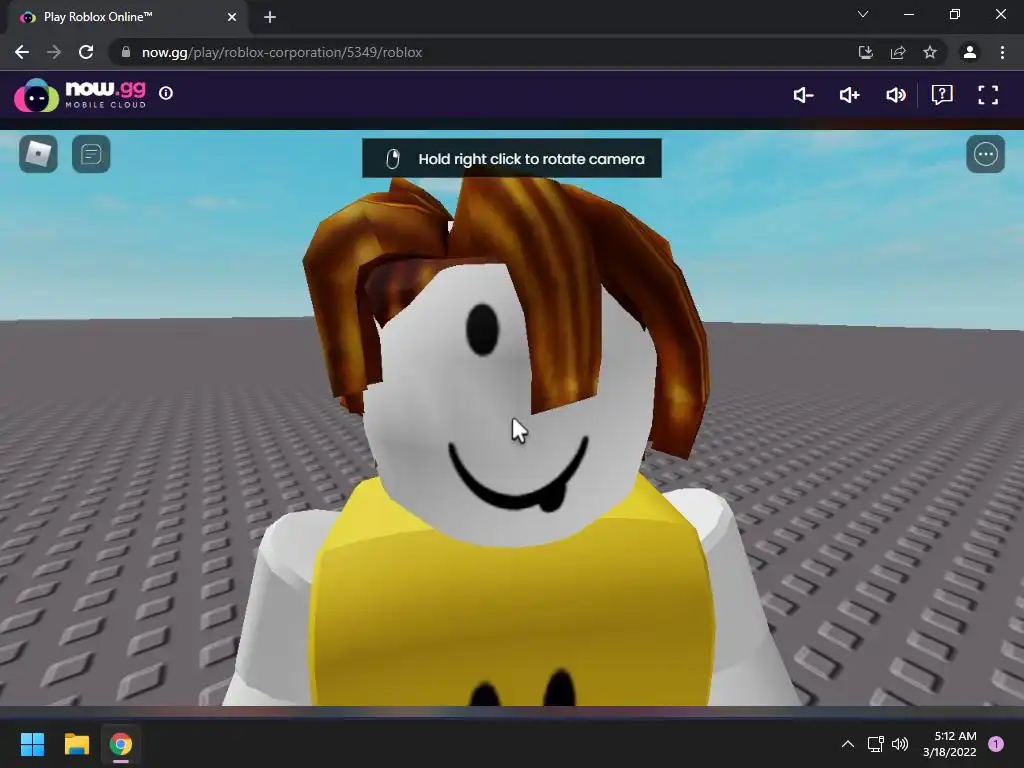Screen dimensions: 1024x768
Task: Open a new browser tab
Action: 270,18
